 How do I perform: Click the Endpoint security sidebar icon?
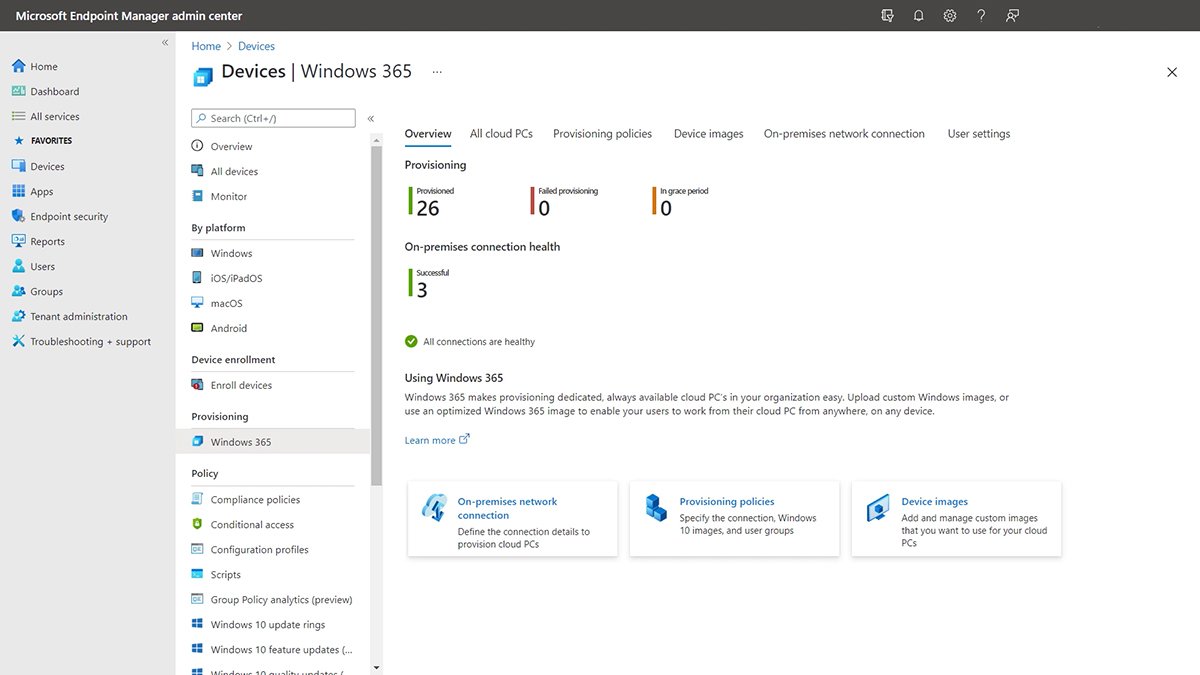pyautogui.click(x=18, y=216)
